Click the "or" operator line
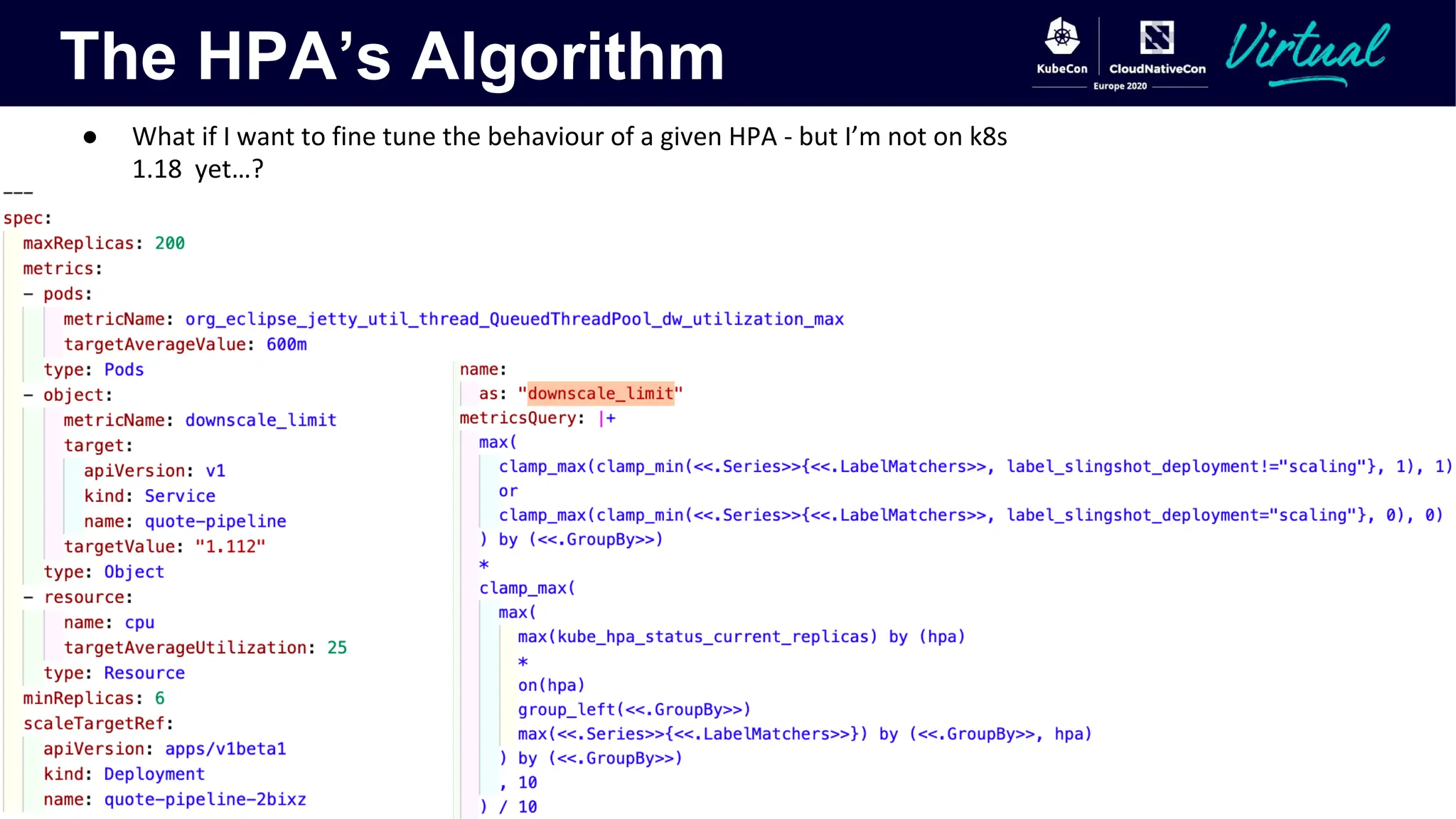The height and width of the screenshot is (819, 1456). click(x=508, y=491)
